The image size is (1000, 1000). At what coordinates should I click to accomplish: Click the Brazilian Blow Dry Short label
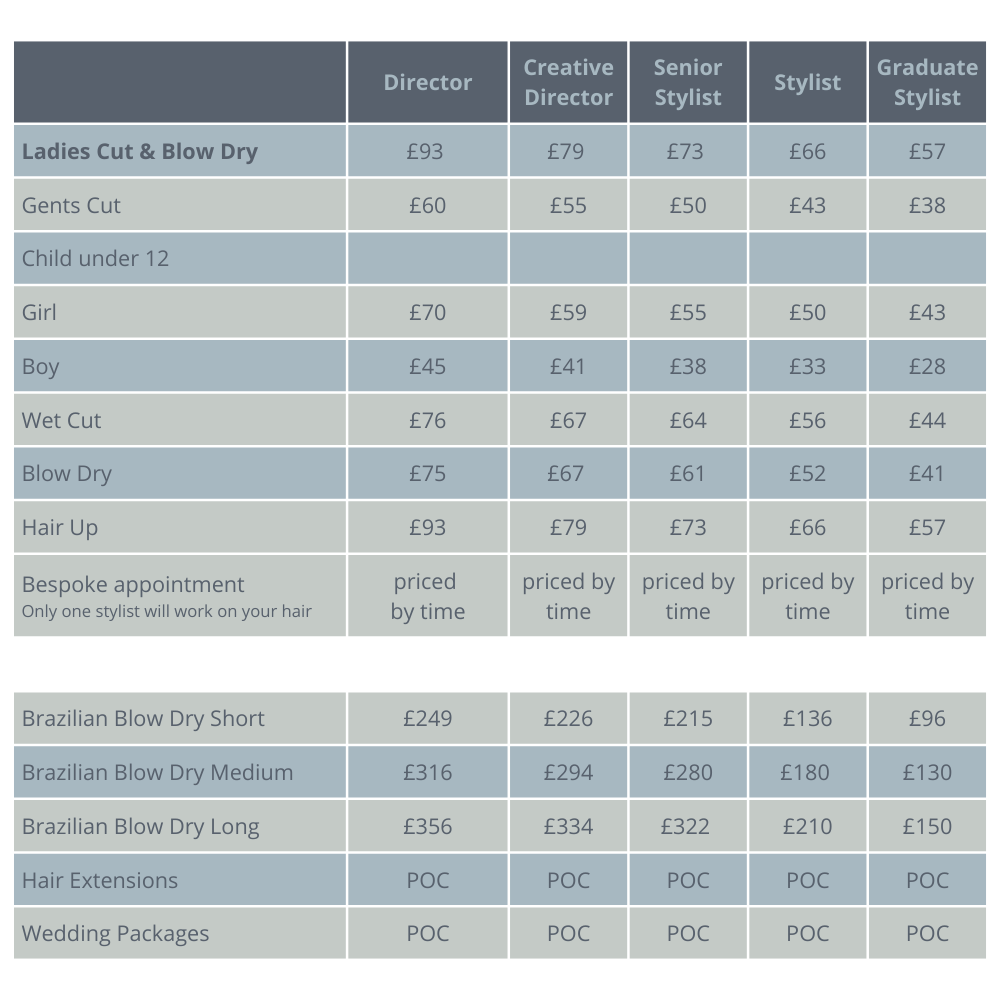pyautogui.click(x=143, y=719)
